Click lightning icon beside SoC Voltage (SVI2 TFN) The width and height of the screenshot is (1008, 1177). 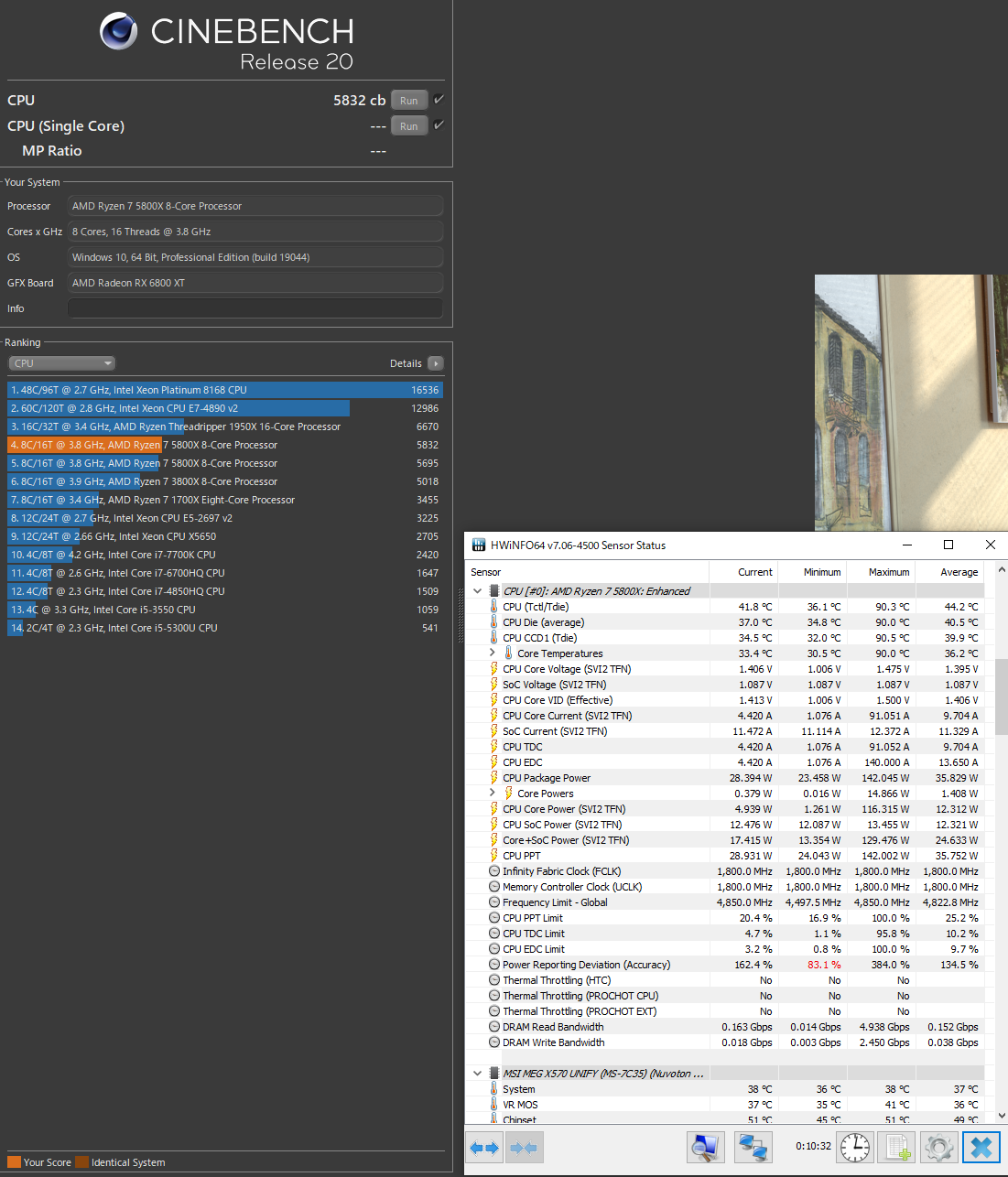click(x=494, y=684)
